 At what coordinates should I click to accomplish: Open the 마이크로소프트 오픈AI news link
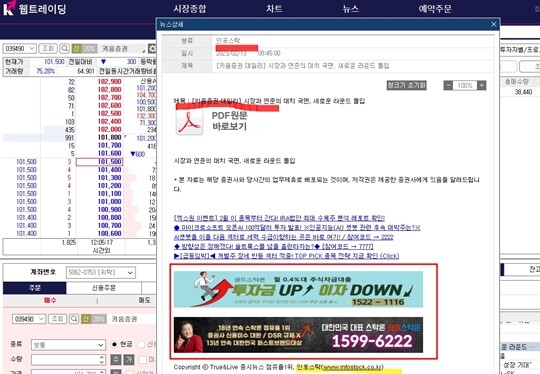[x=297, y=228]
